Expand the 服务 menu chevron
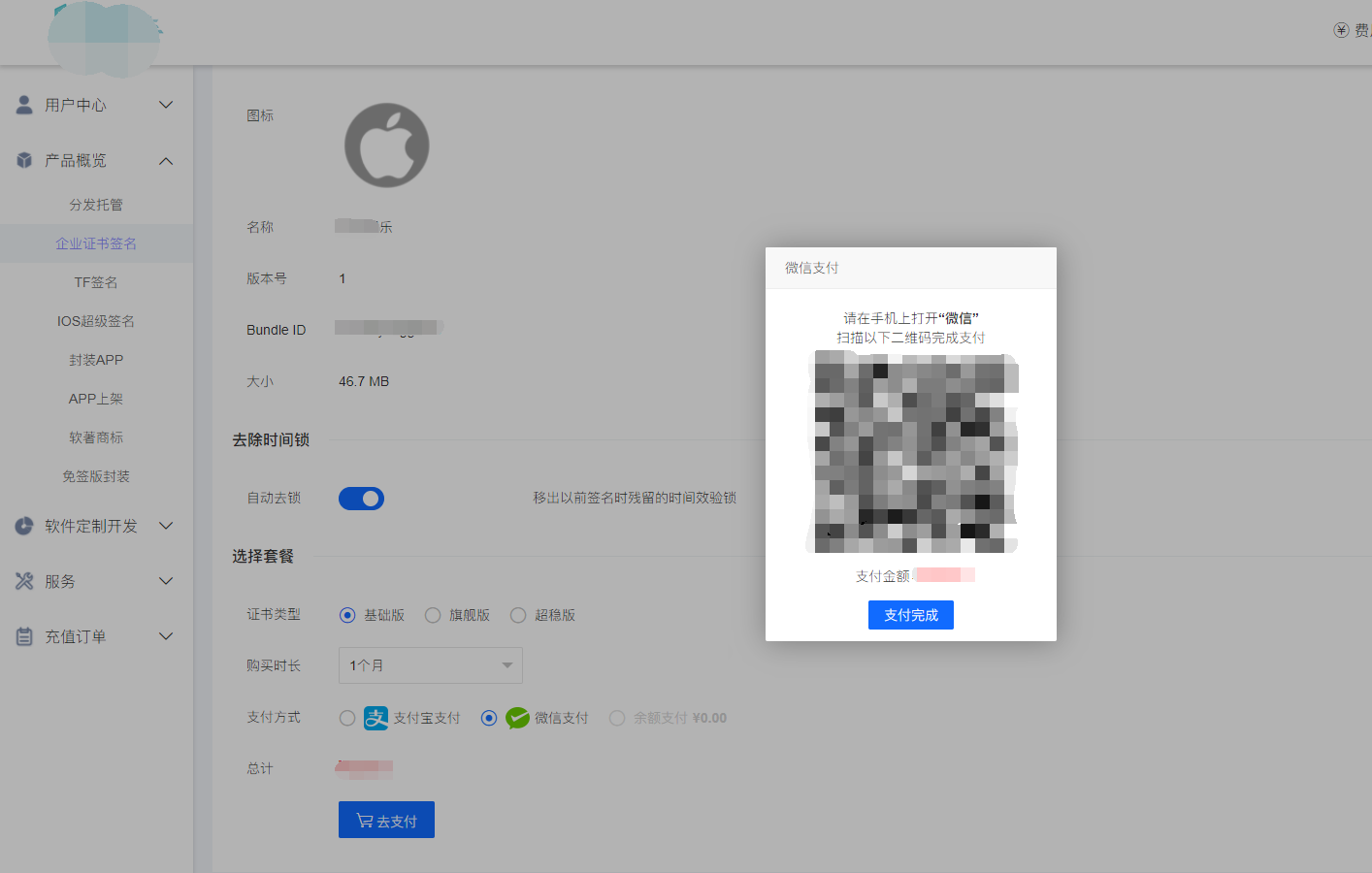 click(x=166, y=581)
